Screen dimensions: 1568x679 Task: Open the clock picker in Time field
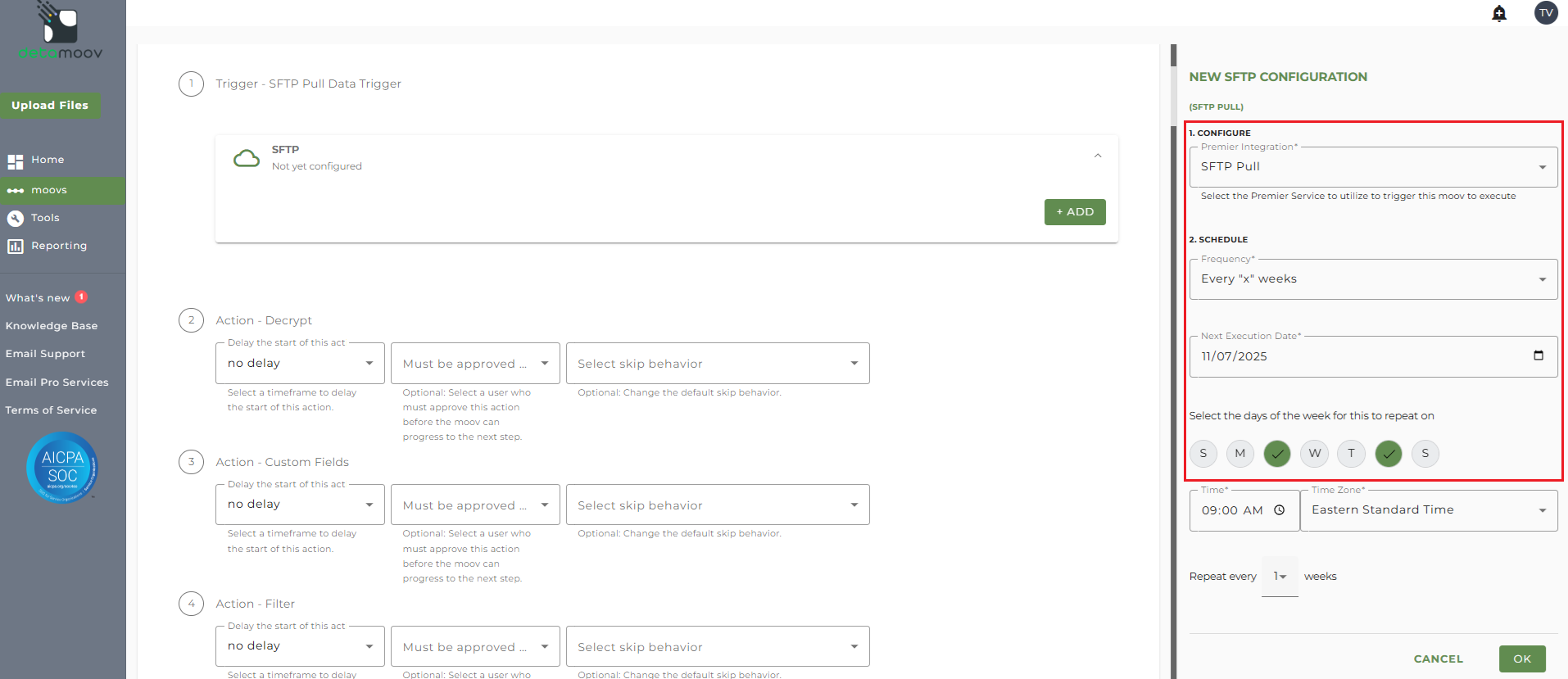(x=1279, y=510)
